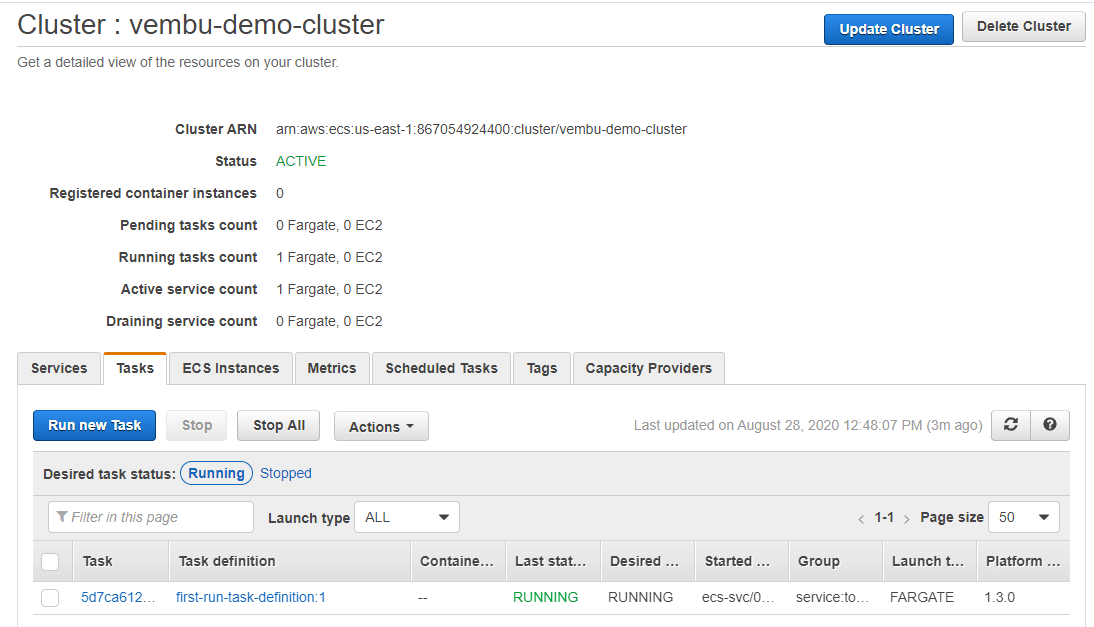
Task: Open the ECS Instances tab
Action: pos(231,368)
